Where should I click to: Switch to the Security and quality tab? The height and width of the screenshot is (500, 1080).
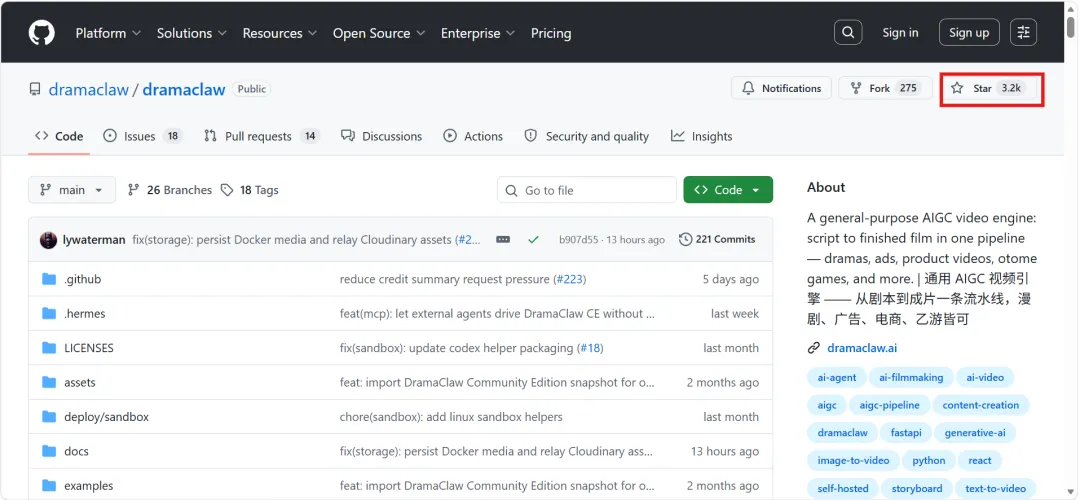point(587,136)
